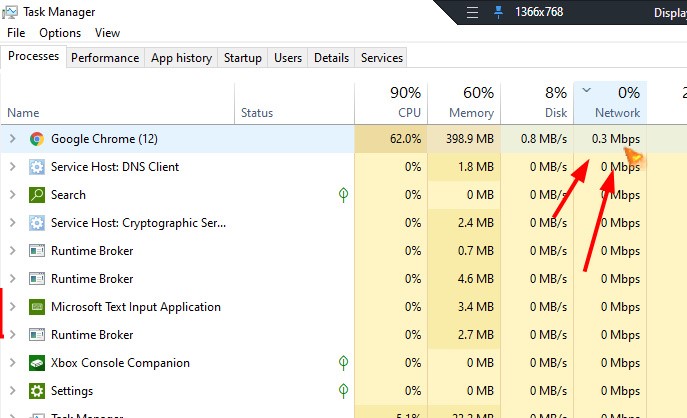Screen dimensions: 687x418
Task: Expand the Google Chrome (12) process group
Action: click(12, 139)
